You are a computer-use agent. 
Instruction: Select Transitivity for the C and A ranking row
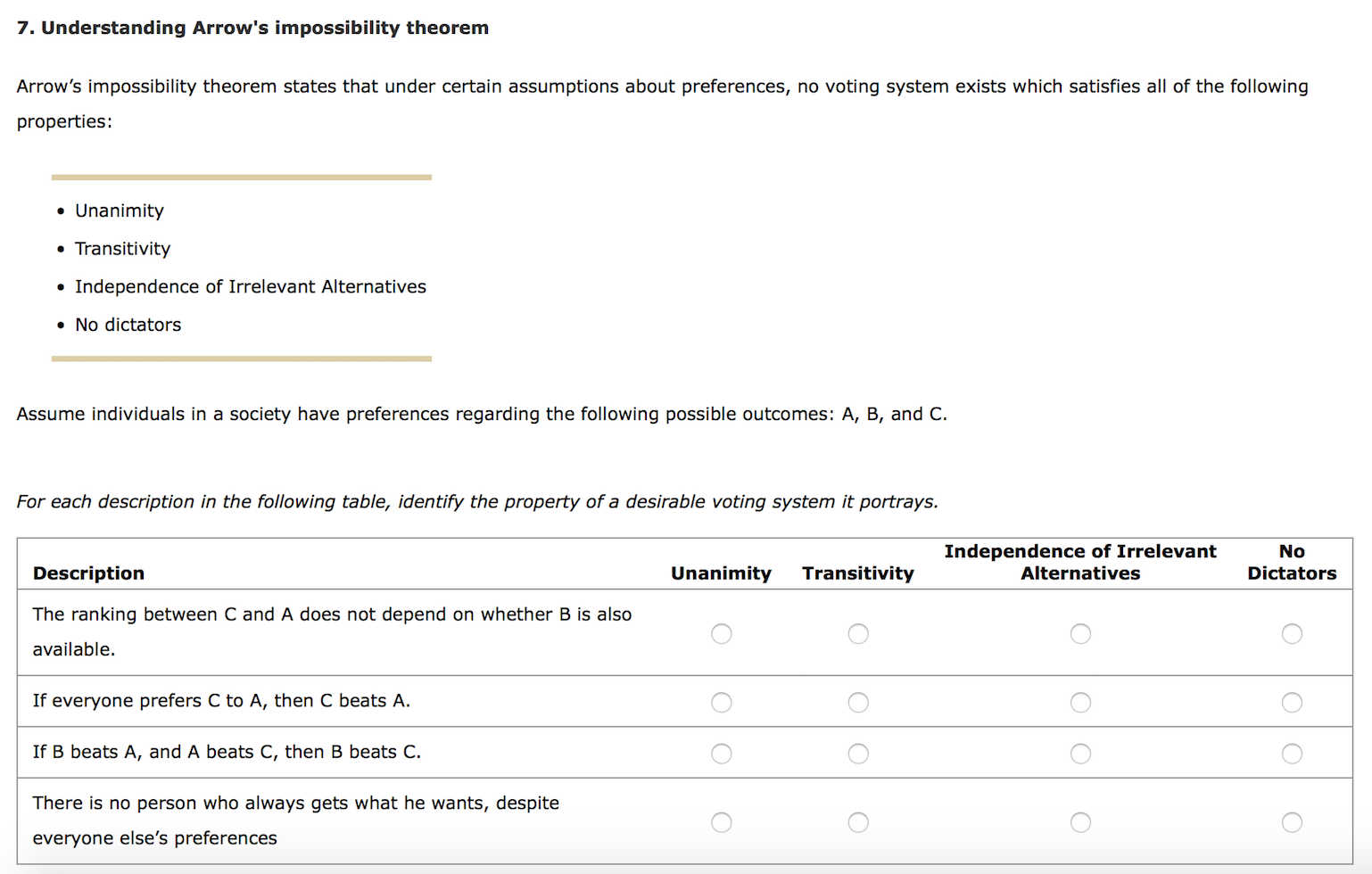[x=858, y=633]
